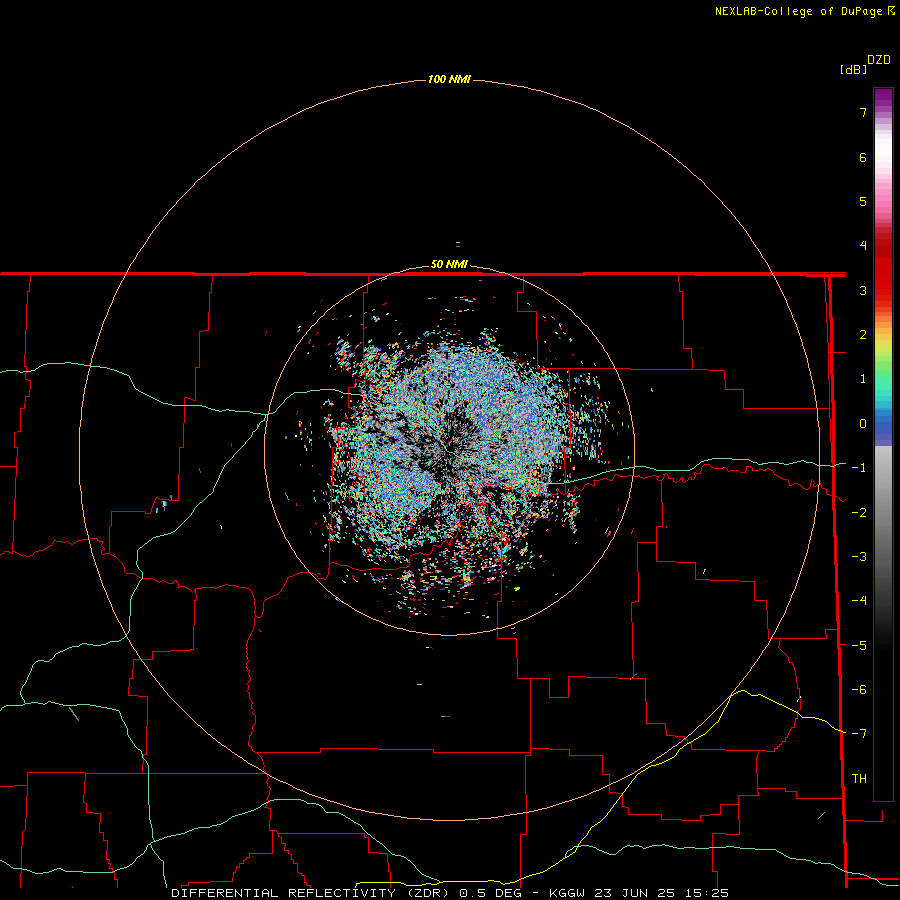Click the 100 NMI range ring label

(x=449, y=79)
